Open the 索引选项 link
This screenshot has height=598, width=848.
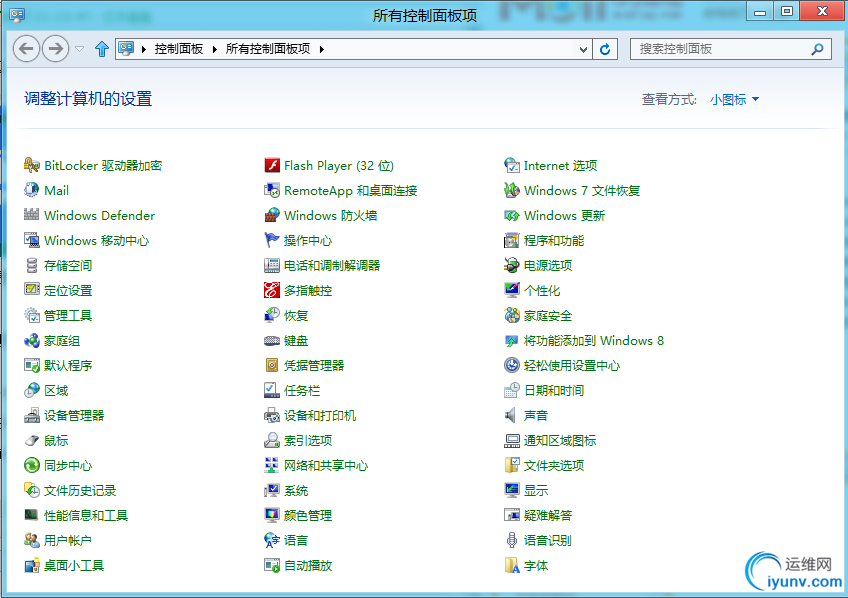308,441
